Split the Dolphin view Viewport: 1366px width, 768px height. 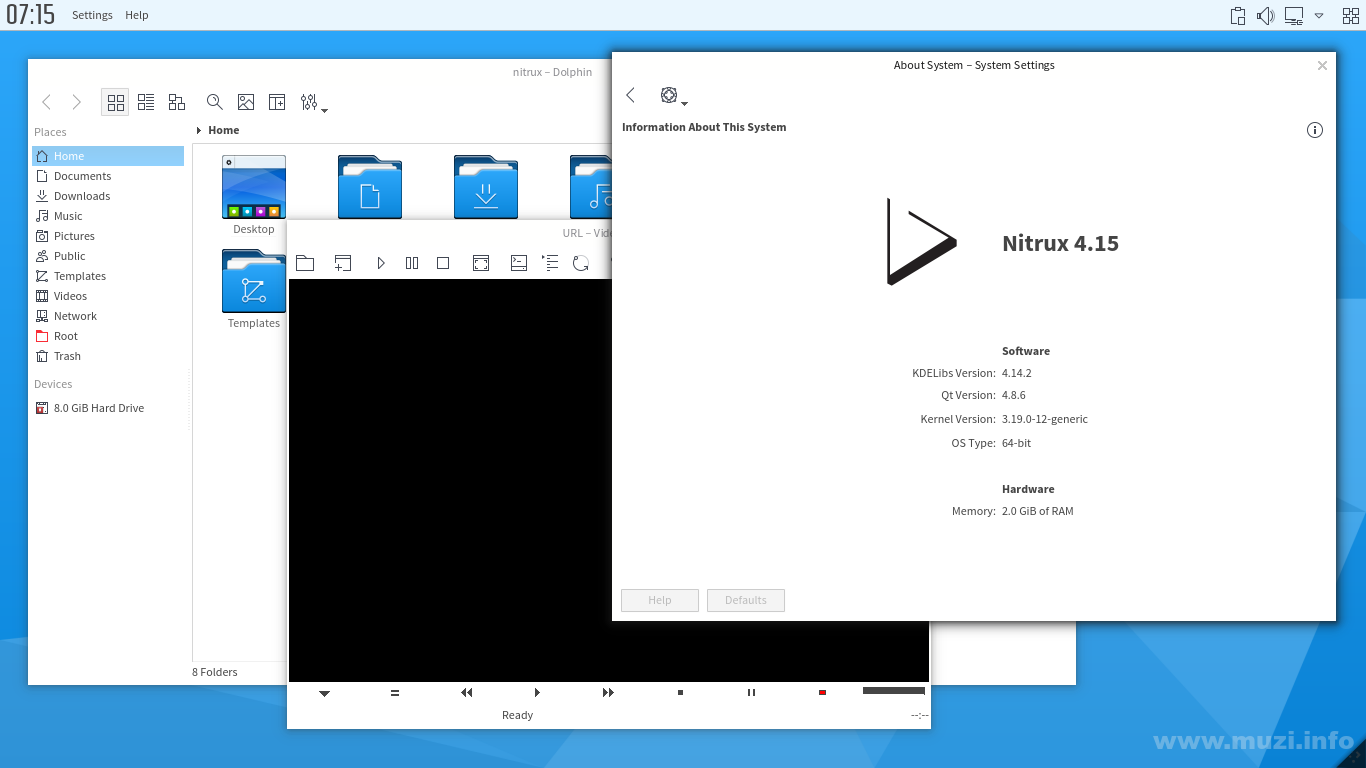click(277, 102)
